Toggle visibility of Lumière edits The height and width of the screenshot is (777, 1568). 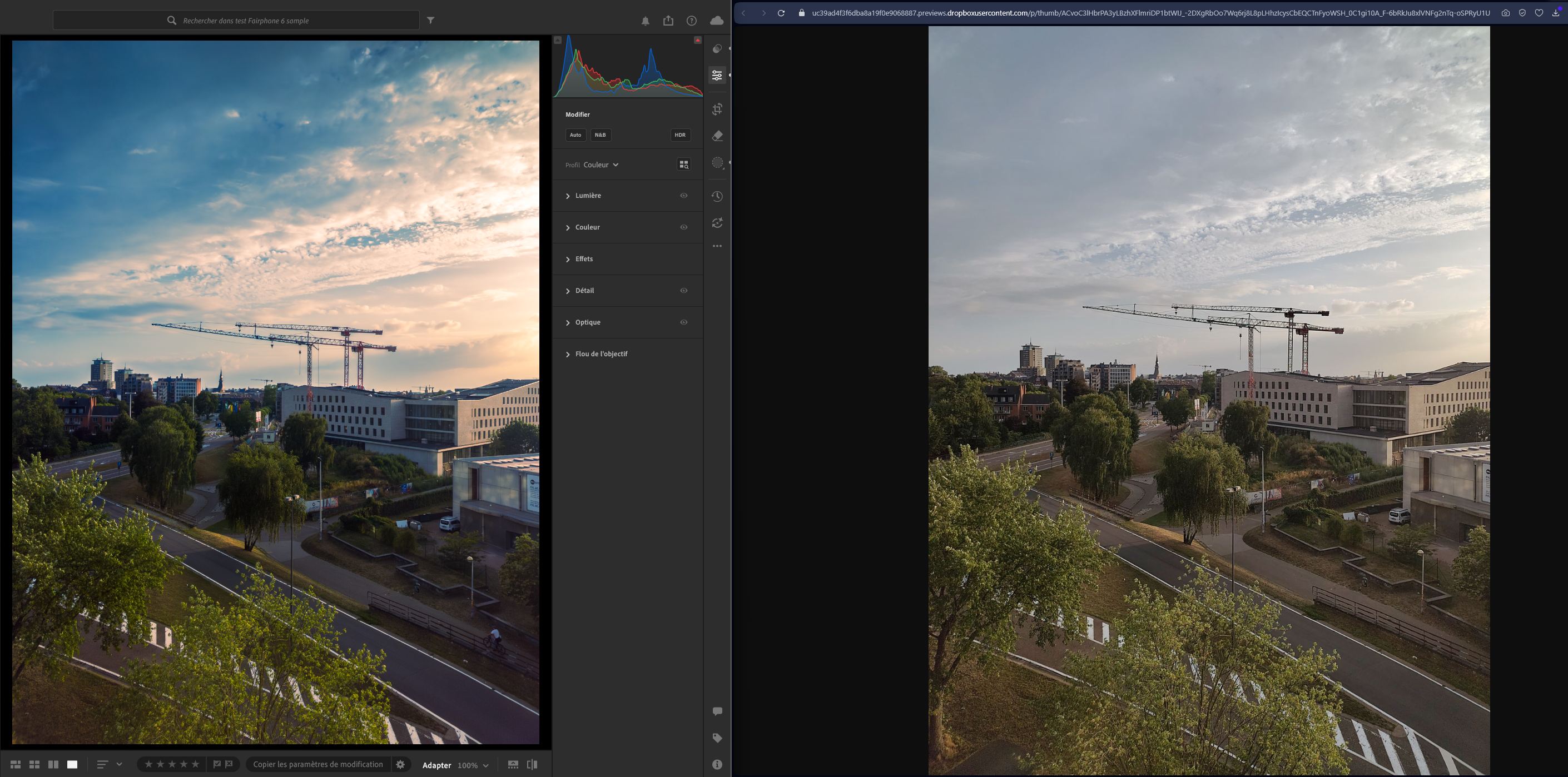click(x=683, y=196)
